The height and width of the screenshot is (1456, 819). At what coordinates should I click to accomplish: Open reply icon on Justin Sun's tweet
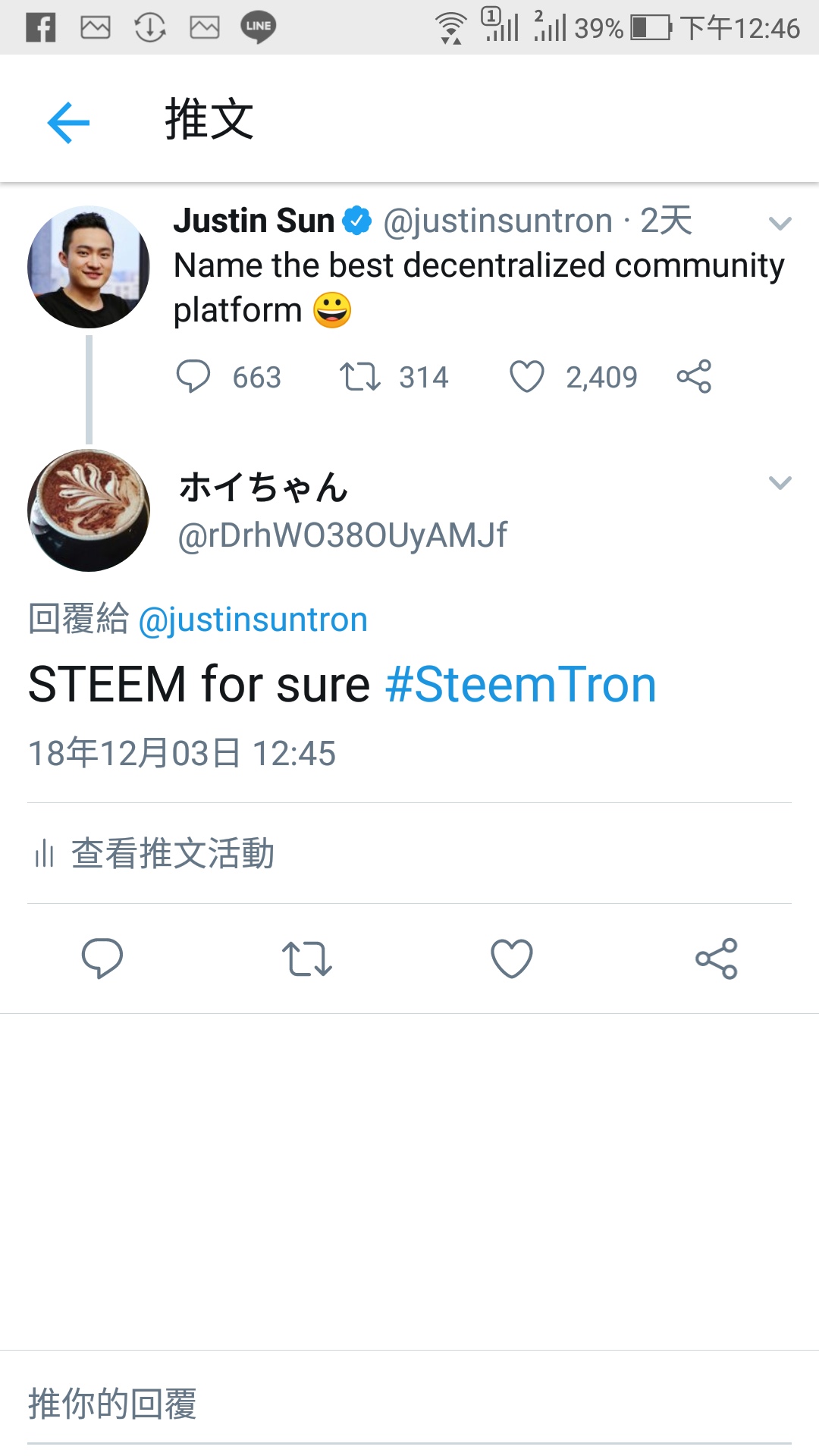point(193,376)
